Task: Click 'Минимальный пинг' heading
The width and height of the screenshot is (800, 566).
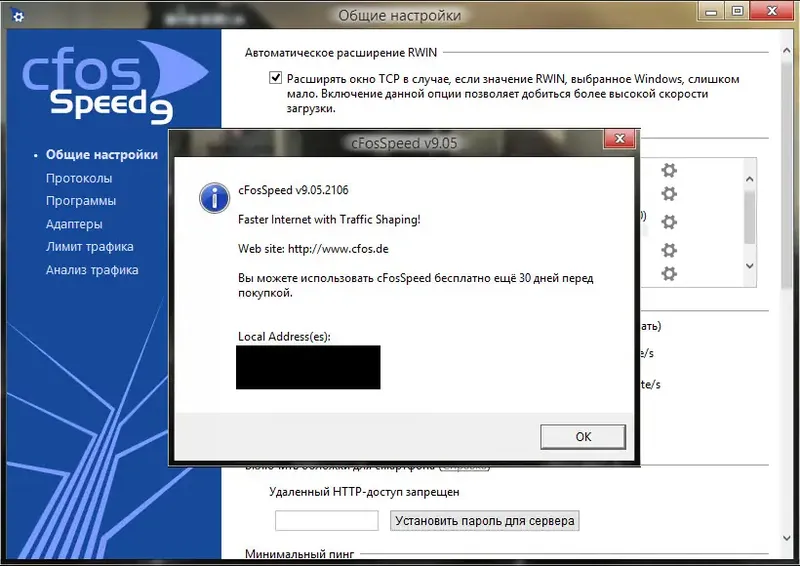Action: [x=299, y=554]
